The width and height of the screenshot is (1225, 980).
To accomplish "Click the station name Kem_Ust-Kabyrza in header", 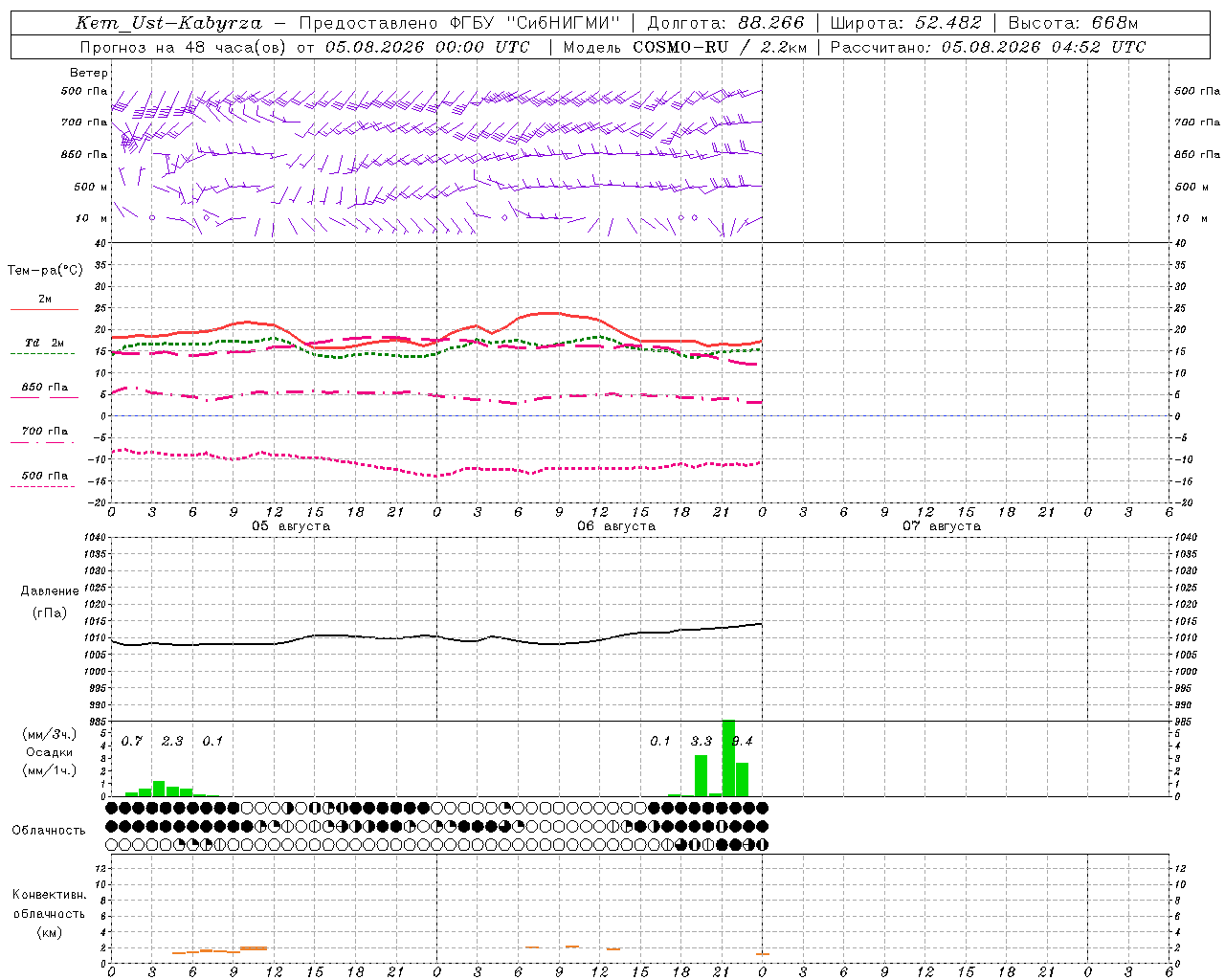I will click(169, 23).
